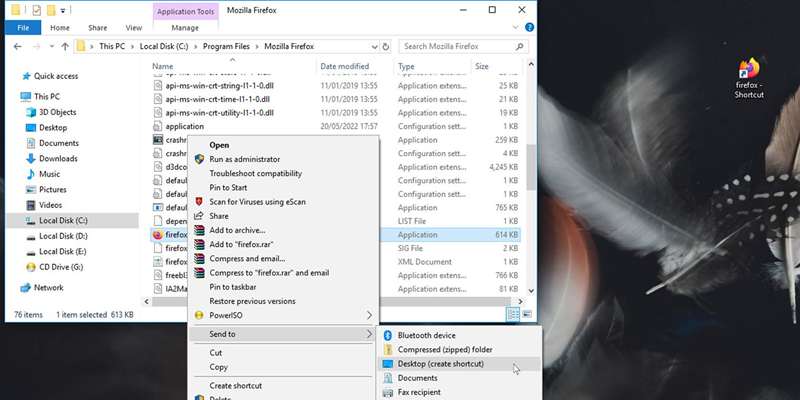The height and width of the screenshot is (400, 800).
Task: Expand the PowerISO submenu arrow
Action: [x=369, y=315]
